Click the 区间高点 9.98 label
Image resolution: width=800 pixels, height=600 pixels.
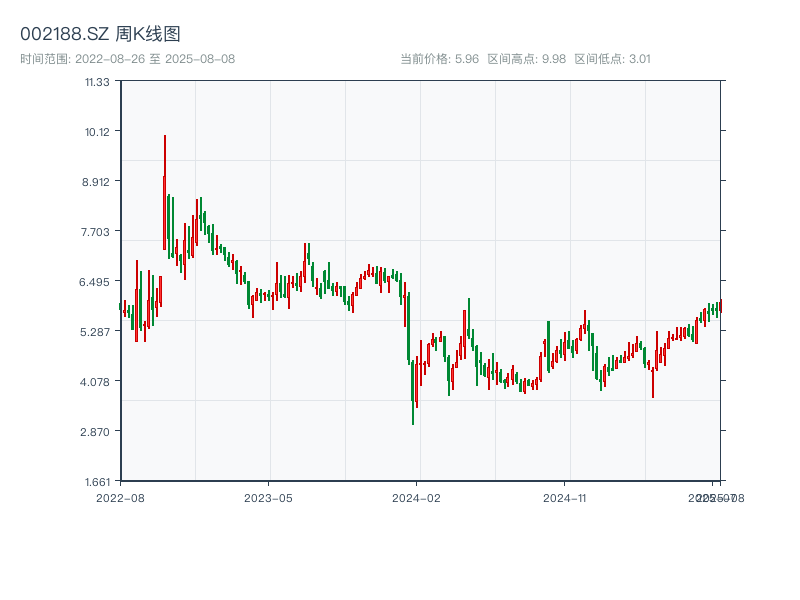[x=526, y=59]
